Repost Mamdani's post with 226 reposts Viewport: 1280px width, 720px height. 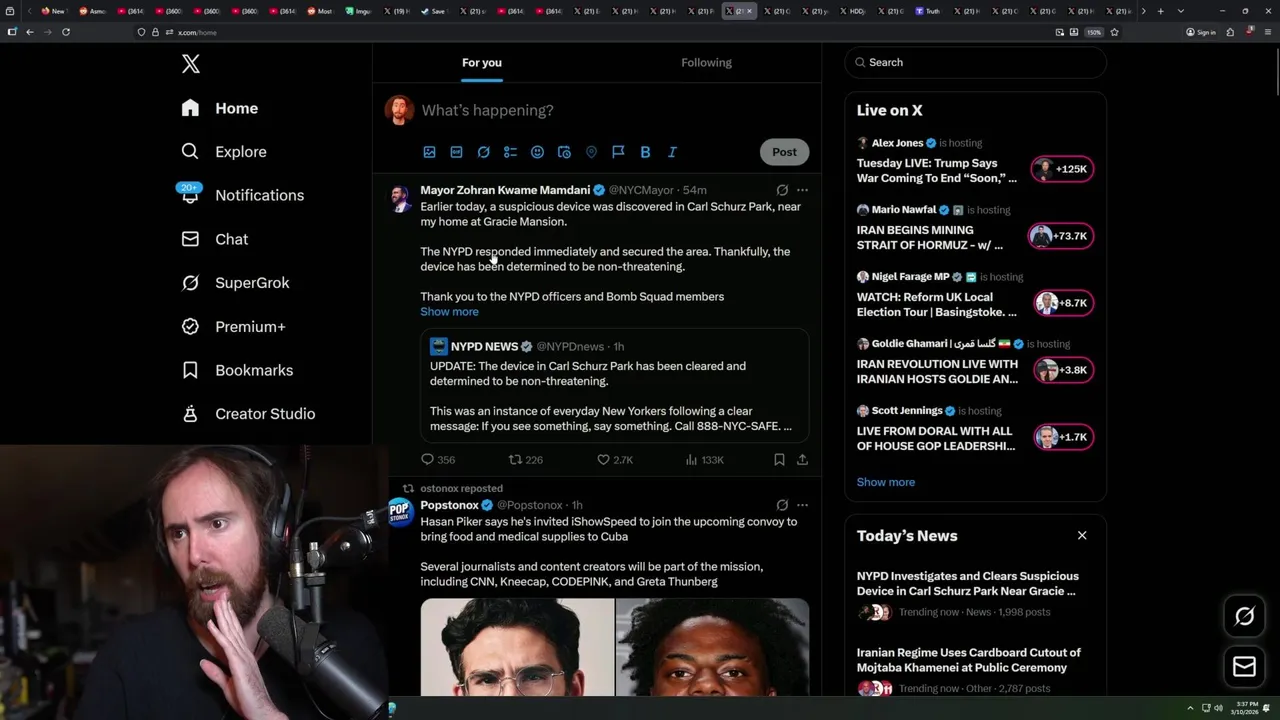point(526,460)
